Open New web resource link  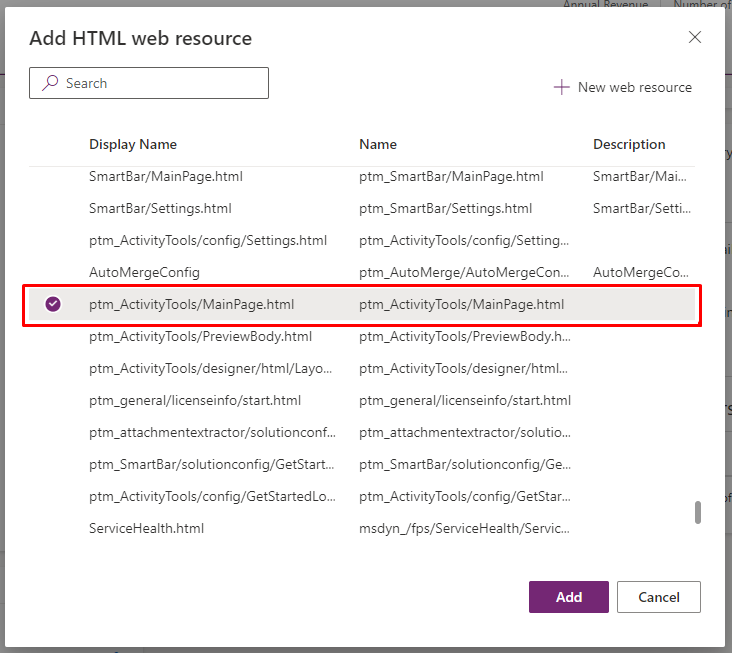(622, 87)
